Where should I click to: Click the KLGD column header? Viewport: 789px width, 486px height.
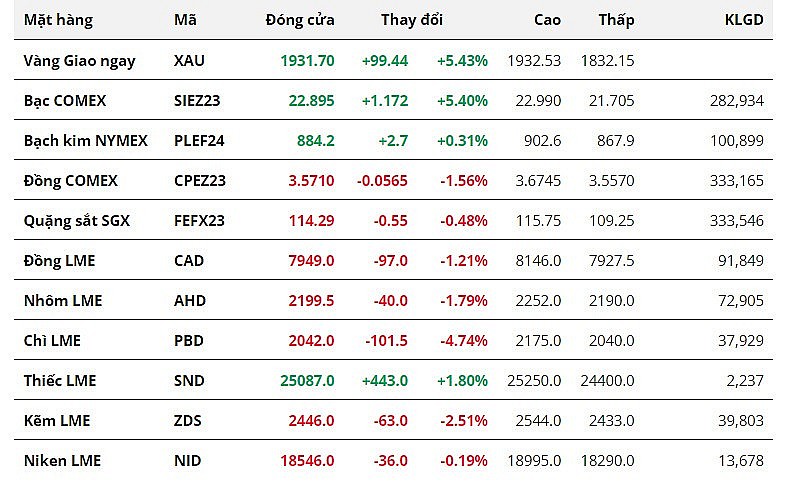[744, 20]
